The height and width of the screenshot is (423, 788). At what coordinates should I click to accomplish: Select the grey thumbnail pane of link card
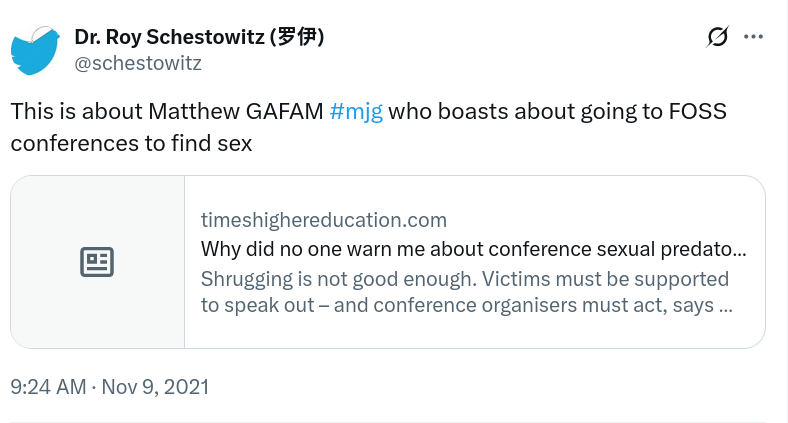(x=97, y=262)
